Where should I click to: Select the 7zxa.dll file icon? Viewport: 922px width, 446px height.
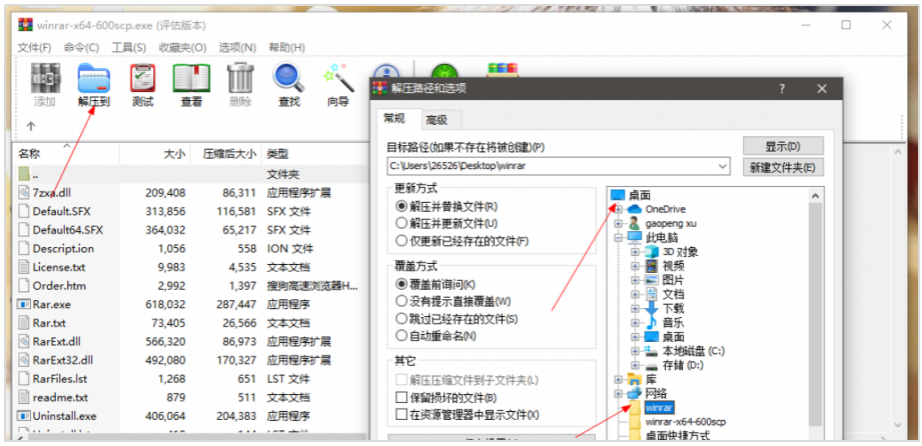coord(24,192)
